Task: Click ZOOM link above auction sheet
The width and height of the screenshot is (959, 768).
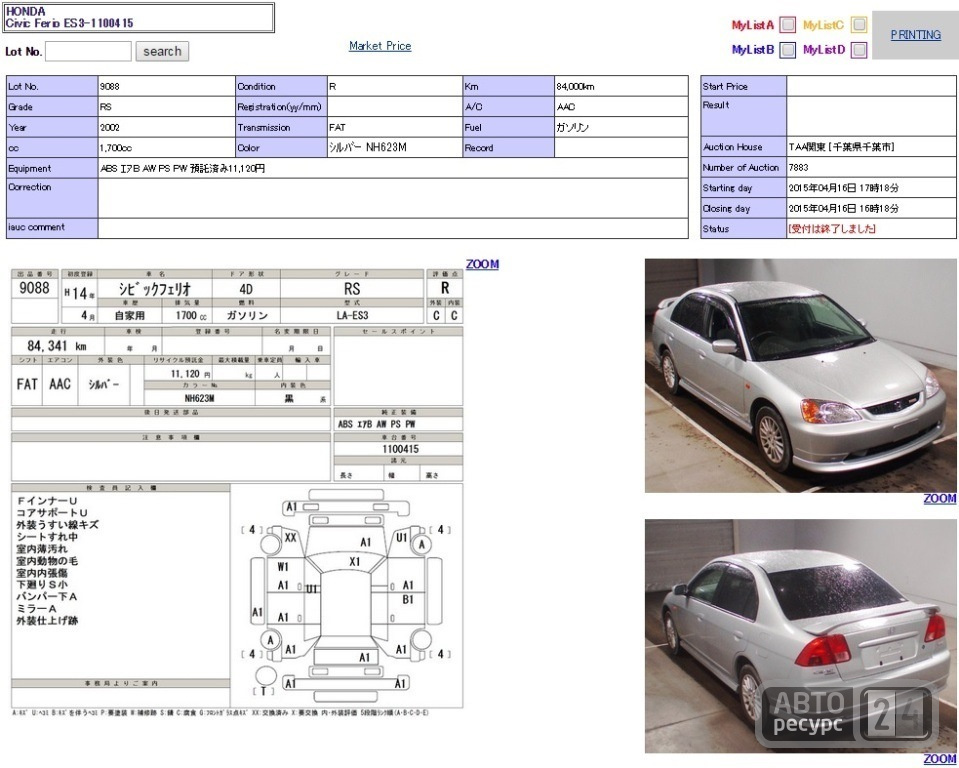Action: 483,264
